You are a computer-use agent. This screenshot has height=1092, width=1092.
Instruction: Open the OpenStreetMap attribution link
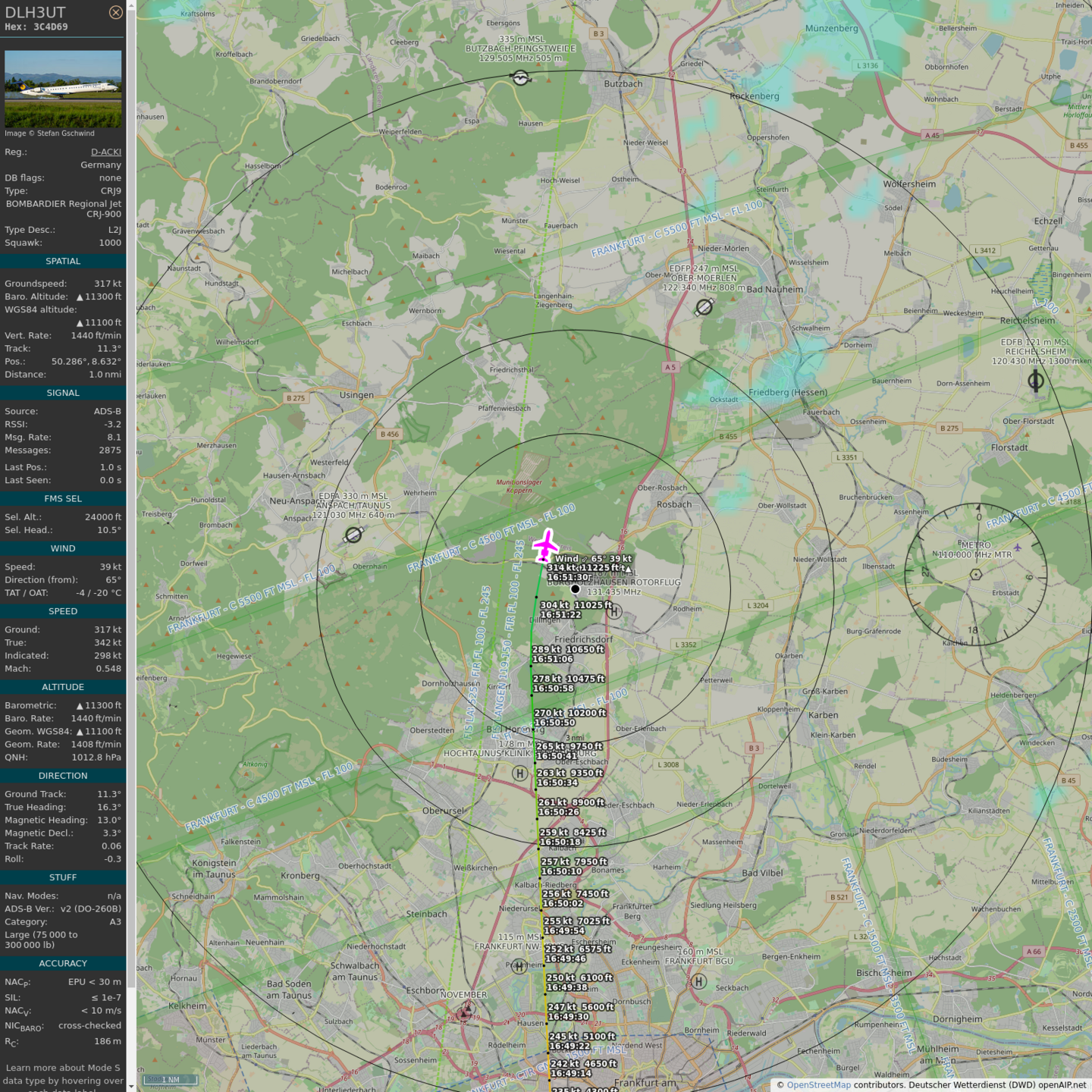[x=818, y=1085]
